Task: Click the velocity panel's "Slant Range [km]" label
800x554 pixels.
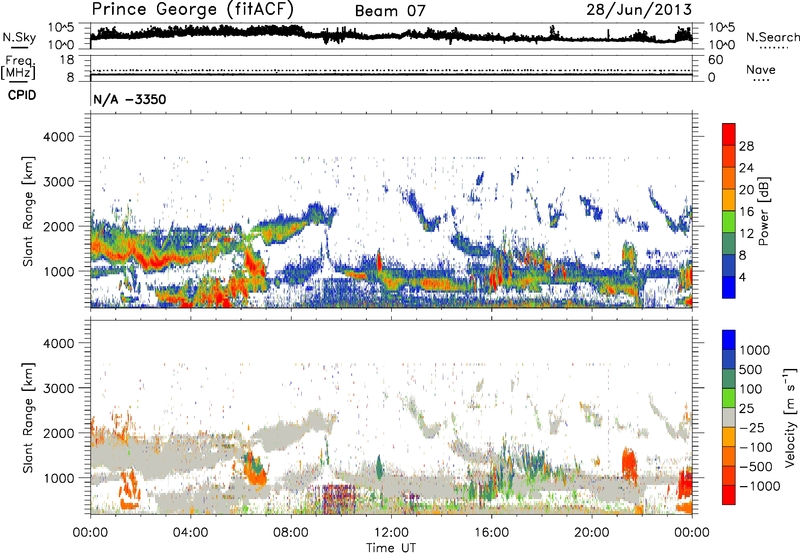Action: pos(28,417)
